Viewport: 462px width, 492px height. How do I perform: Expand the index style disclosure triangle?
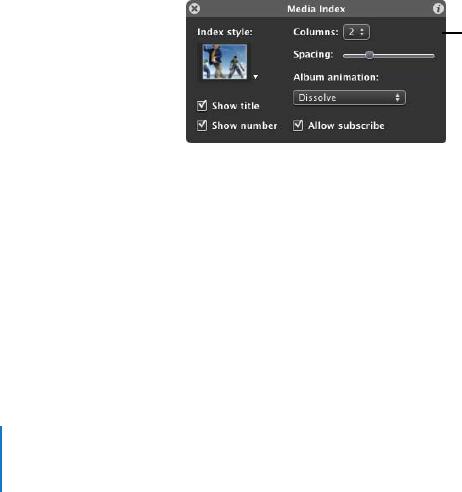[255, 77]
